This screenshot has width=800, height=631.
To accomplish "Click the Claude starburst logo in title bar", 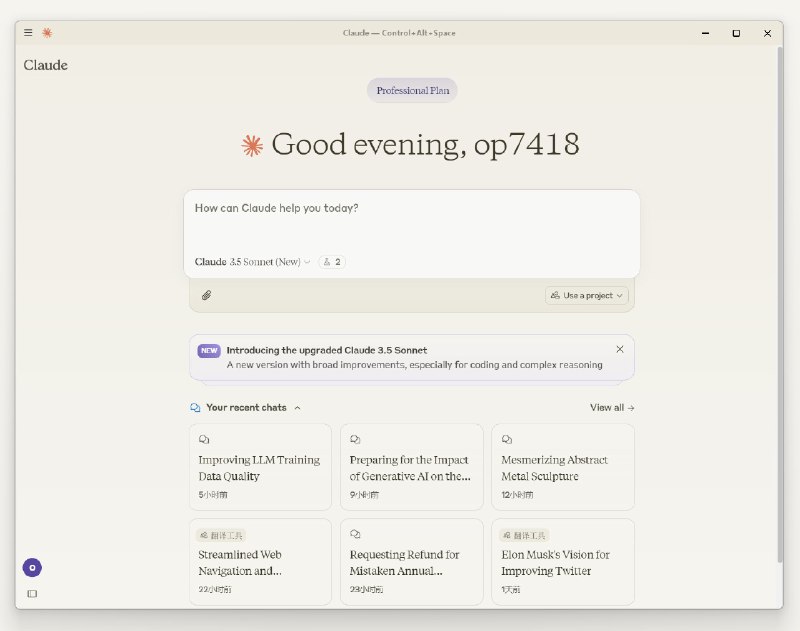I will coord(47,33).
